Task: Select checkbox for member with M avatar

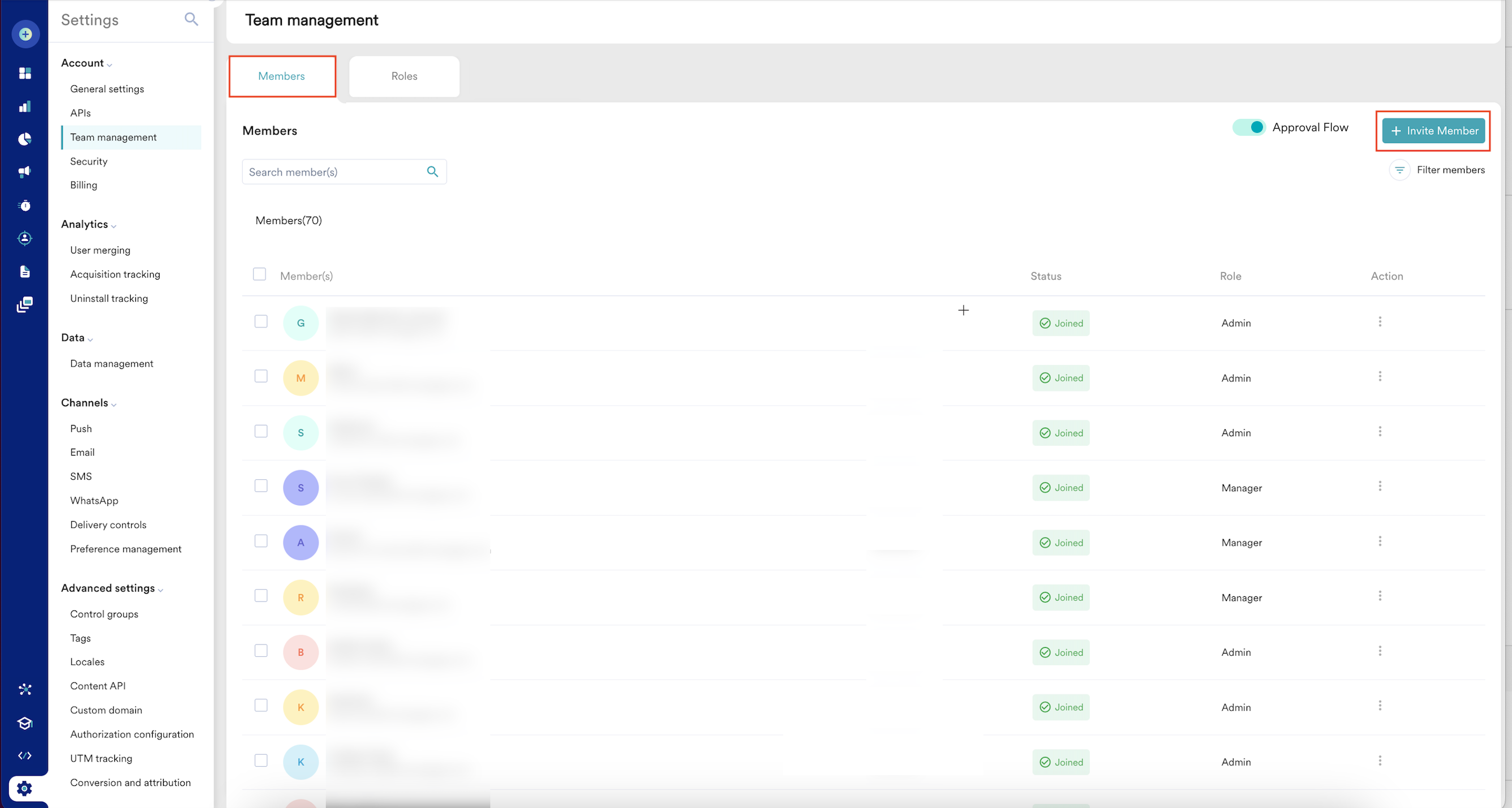Action: pyautogui.click(x=261, y=376)
